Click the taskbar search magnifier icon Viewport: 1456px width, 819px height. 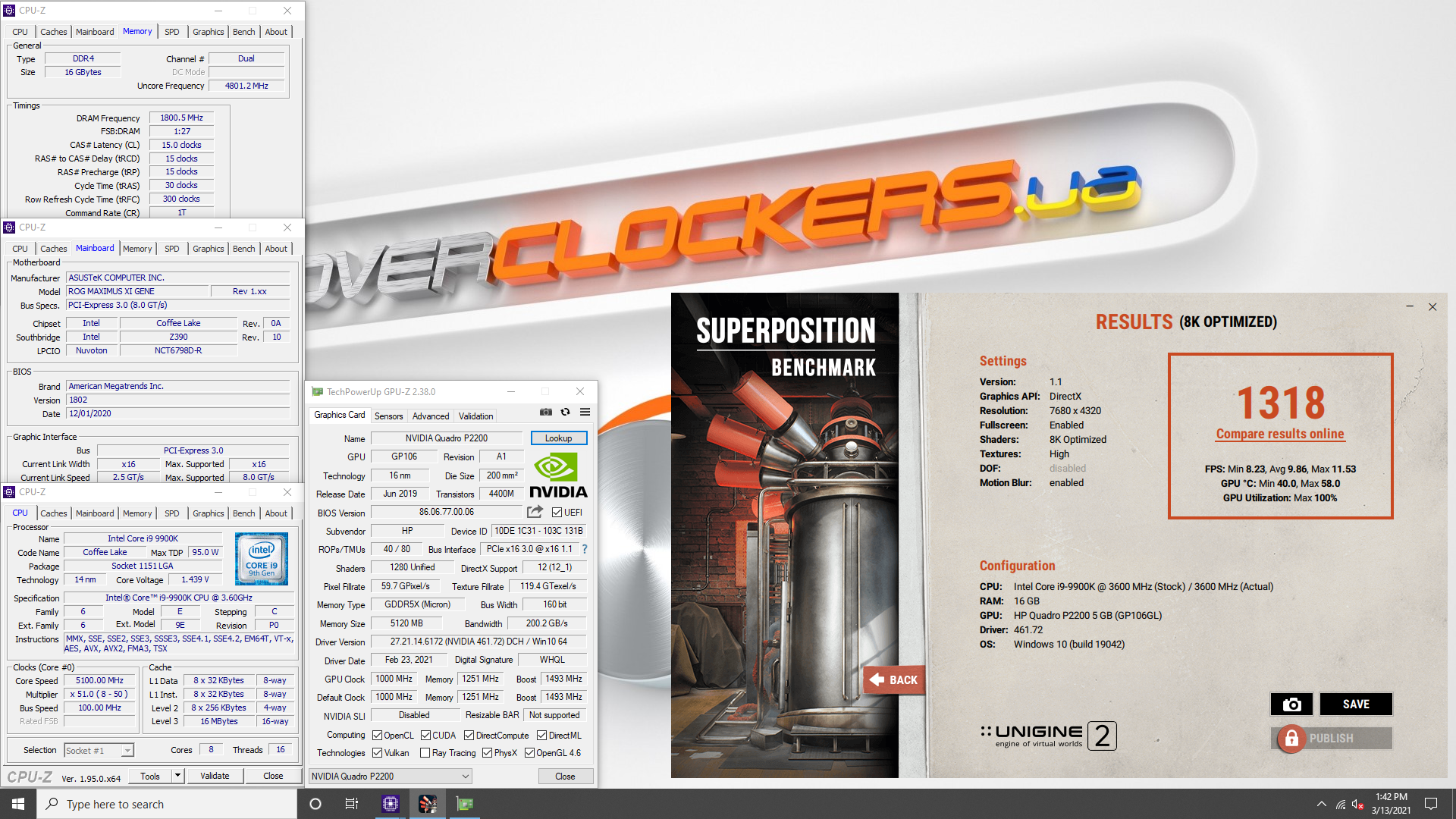point(52,803)
